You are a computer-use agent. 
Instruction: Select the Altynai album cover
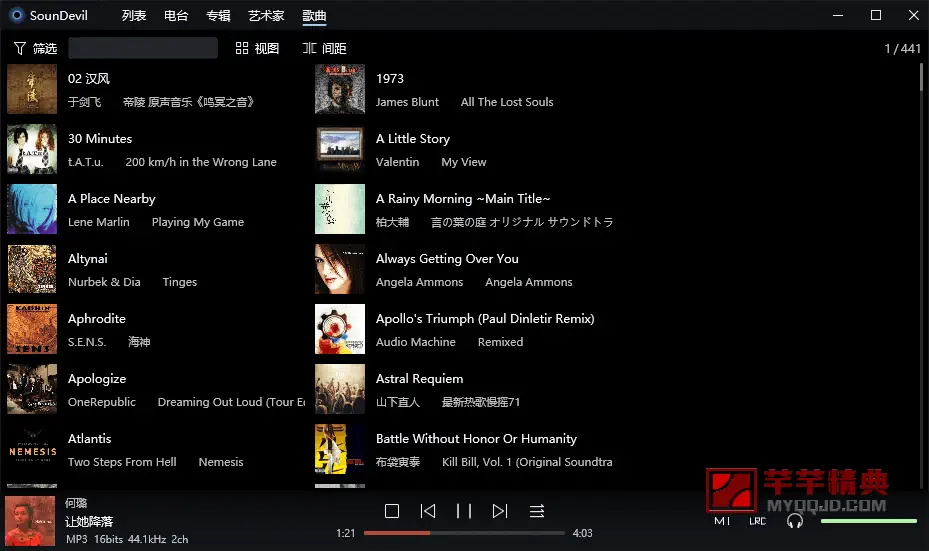point(32,269)
